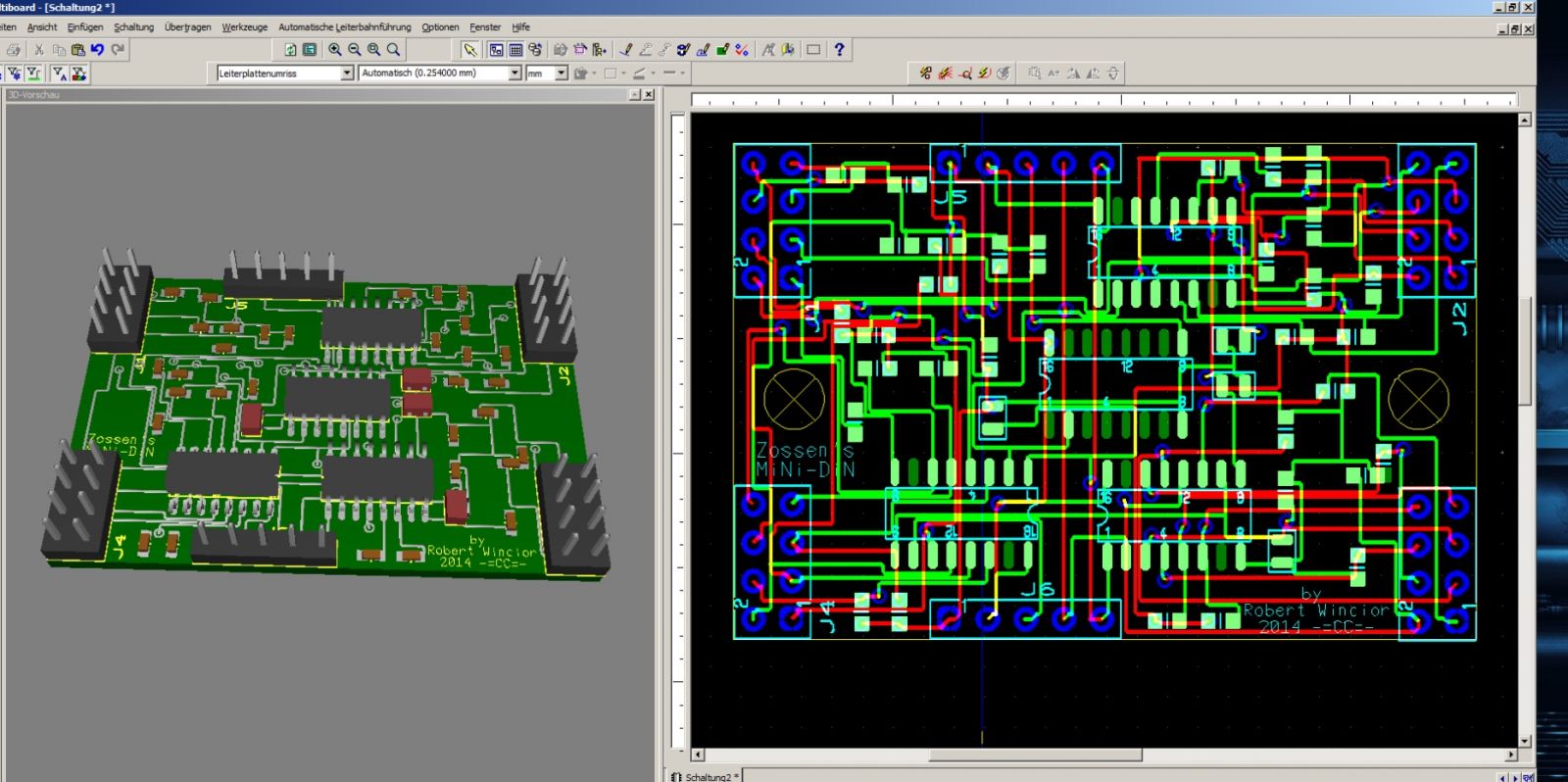1568x782 pixels.
Task: Click the blue question mark help icon
Action: point(839,49)
